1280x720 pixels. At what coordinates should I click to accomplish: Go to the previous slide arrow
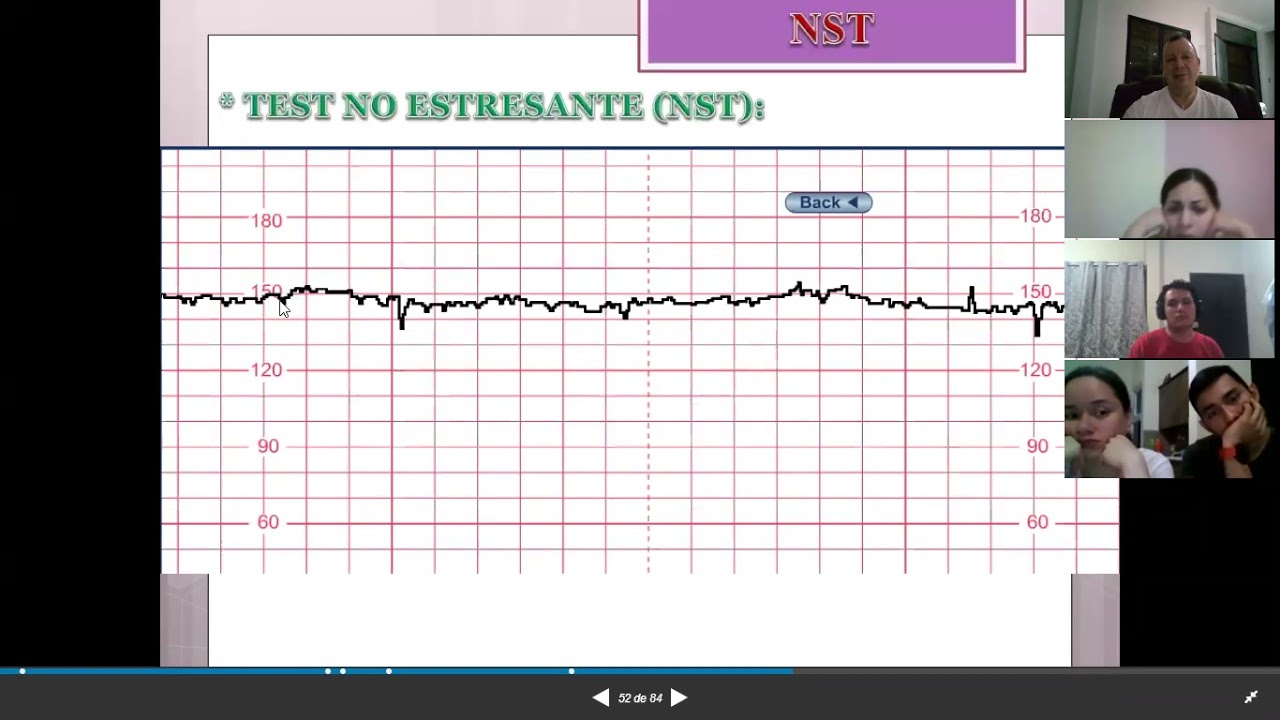[x=600, y=698]
